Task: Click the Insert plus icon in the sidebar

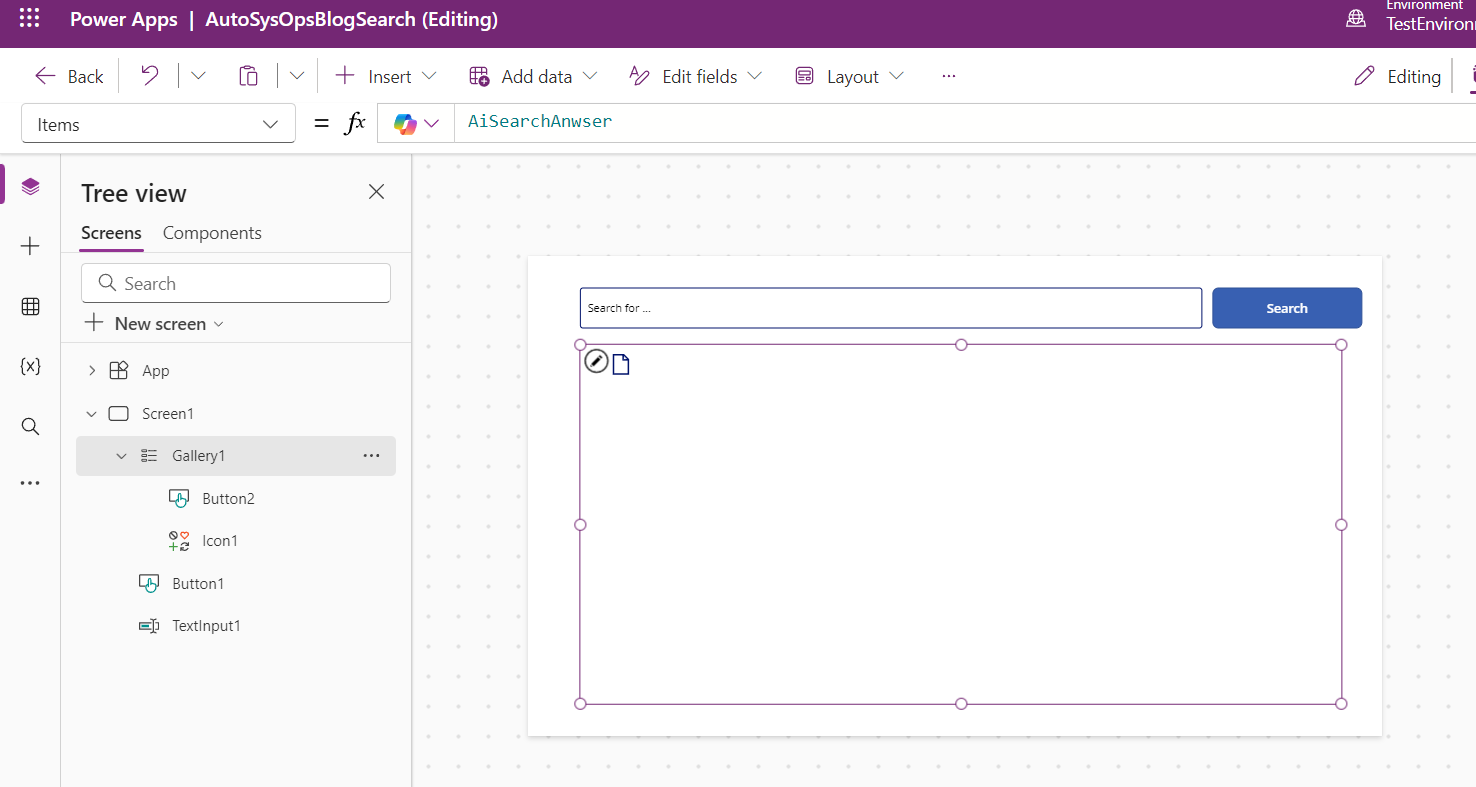Action: coord(30,246)
